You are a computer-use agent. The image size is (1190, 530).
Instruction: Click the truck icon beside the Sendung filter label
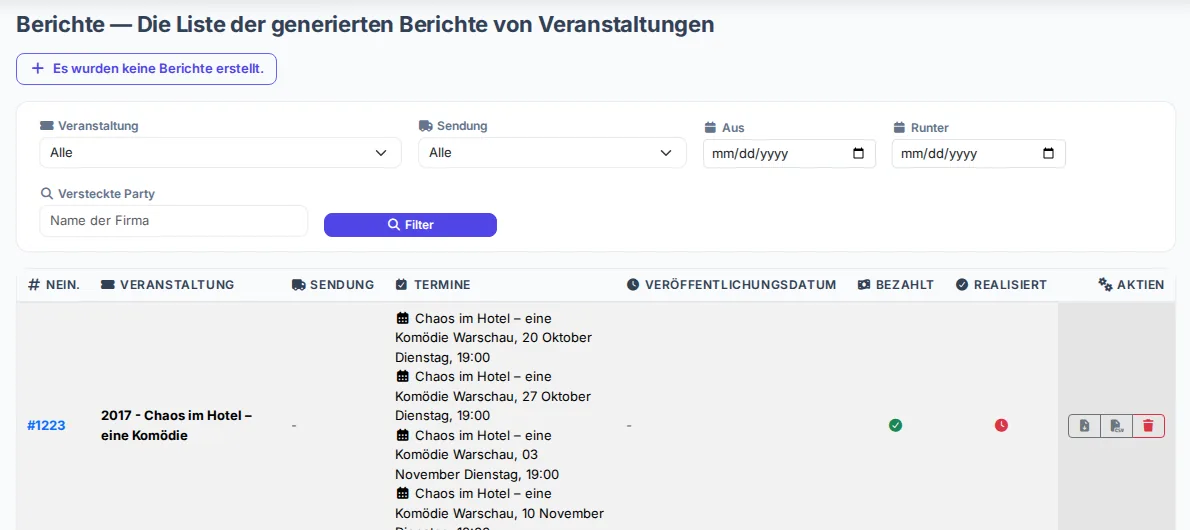(x=426, y=126)
